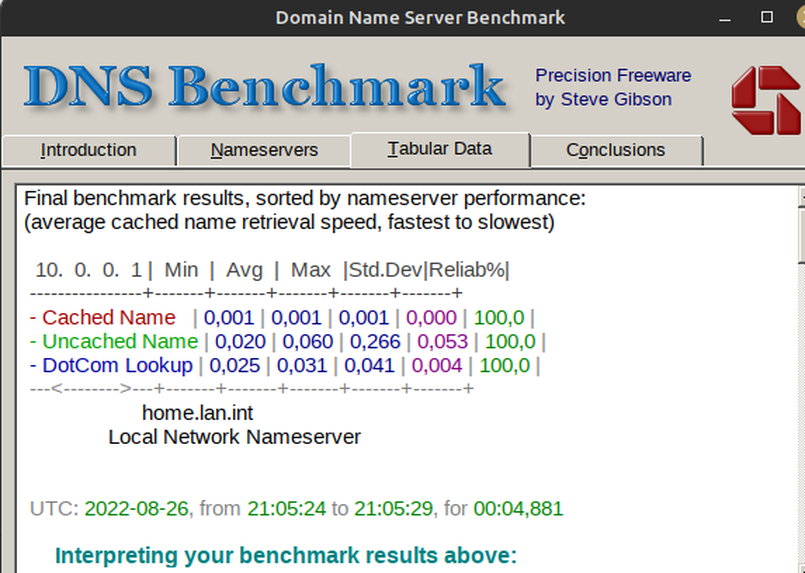Viewport: 805px width, 573px height.
Task: Click the 'Max' column header
Action: coord(311,270)
